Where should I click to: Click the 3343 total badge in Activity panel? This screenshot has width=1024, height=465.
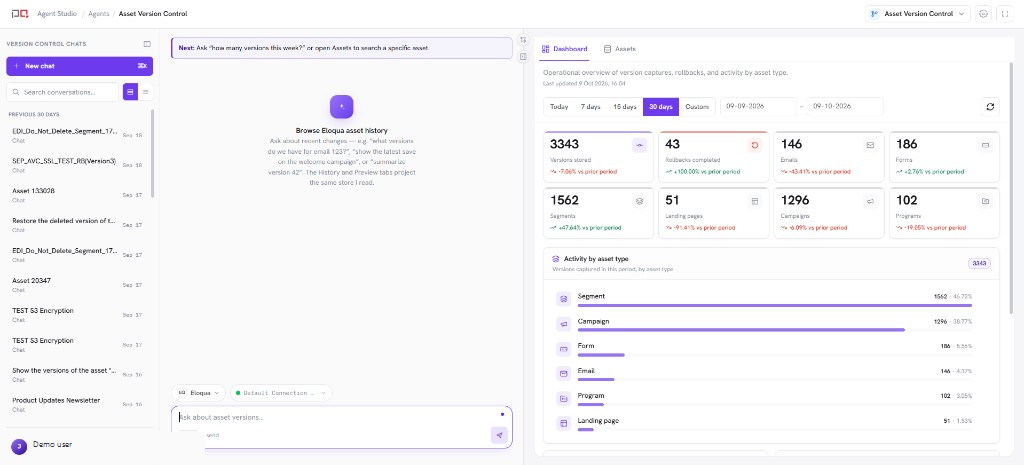(x=979, y=263)
